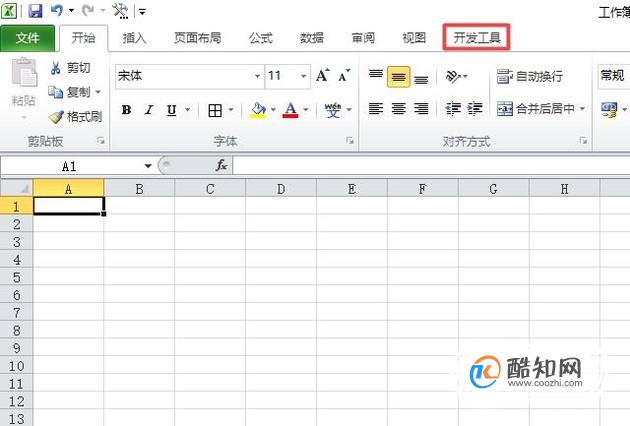Click the borders icon

tap(215, 110)
